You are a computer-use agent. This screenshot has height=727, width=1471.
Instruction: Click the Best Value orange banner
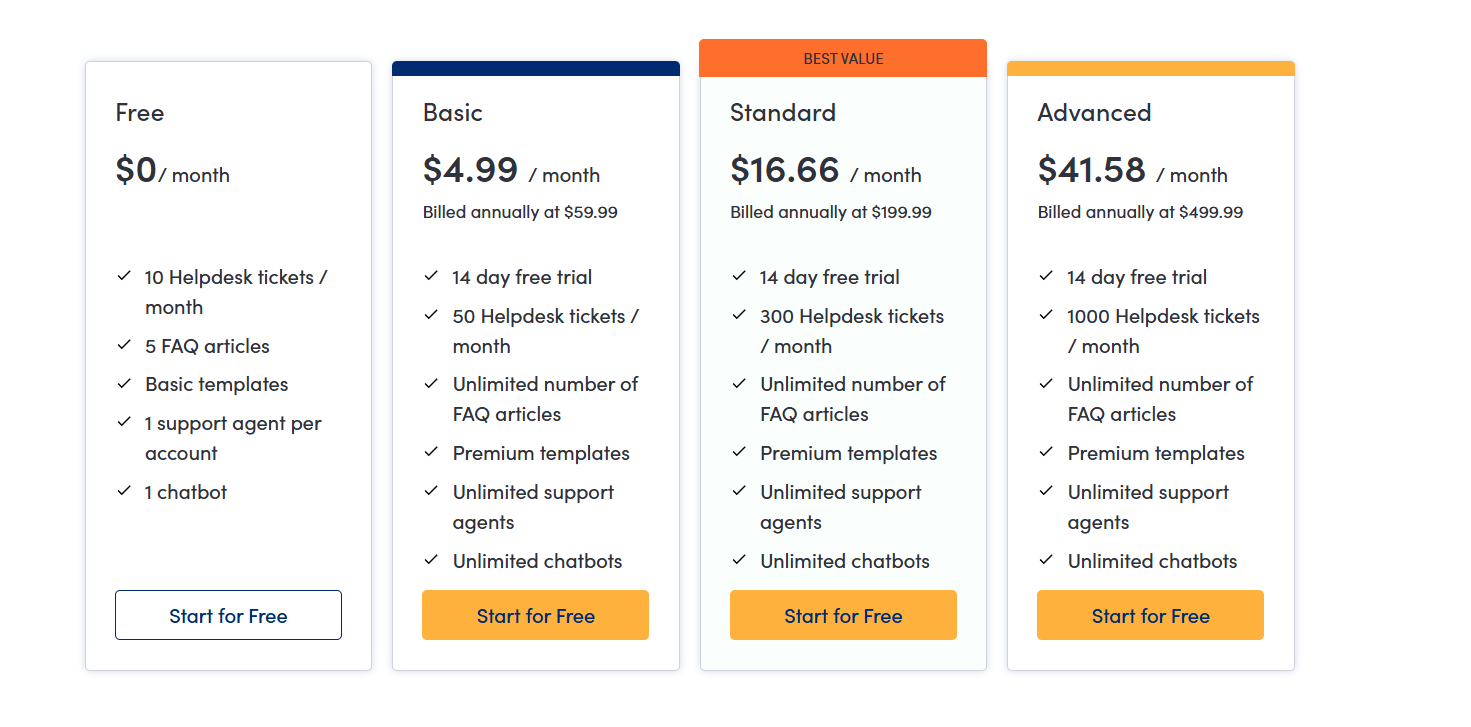[843, 58]
